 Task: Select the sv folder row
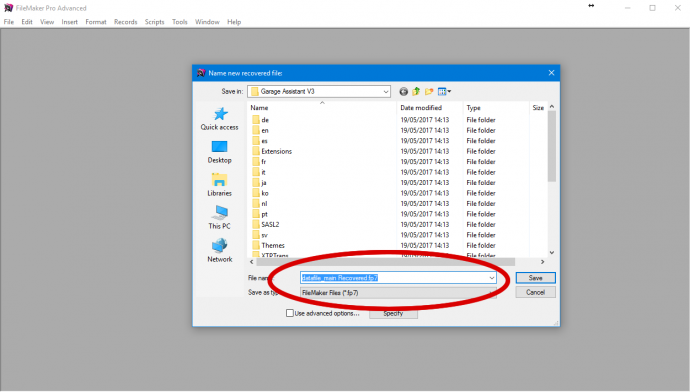coord(397,235)
